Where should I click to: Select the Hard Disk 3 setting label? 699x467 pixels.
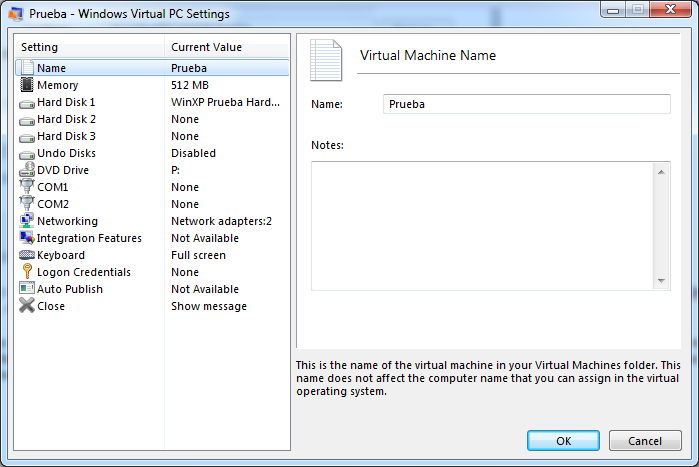pyautogui.click(x=66, y=136)
